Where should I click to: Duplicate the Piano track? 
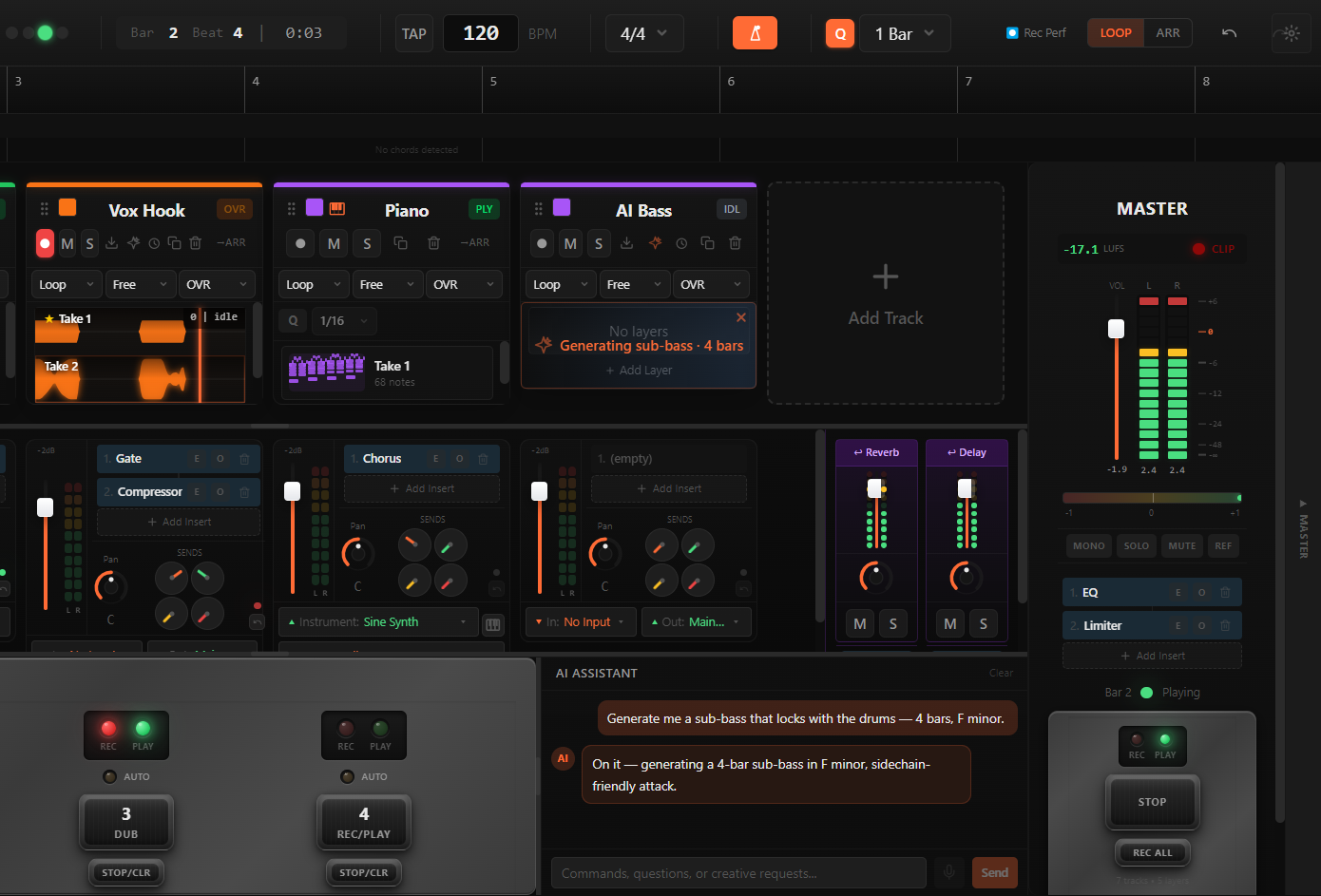pos(400,243)
